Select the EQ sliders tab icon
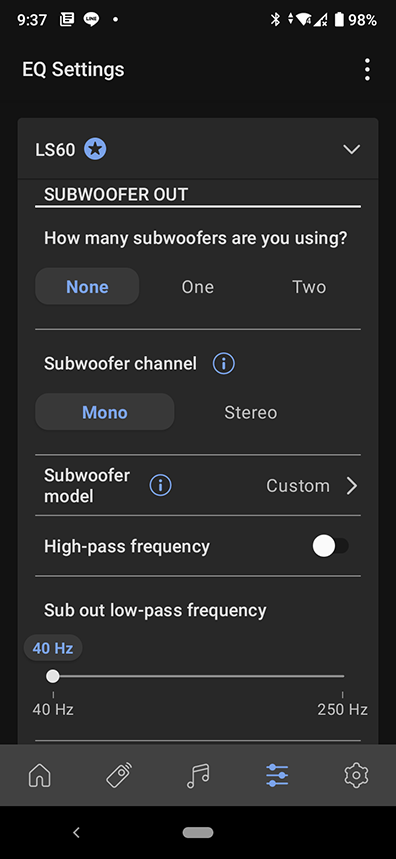 [x=277, y=775]
